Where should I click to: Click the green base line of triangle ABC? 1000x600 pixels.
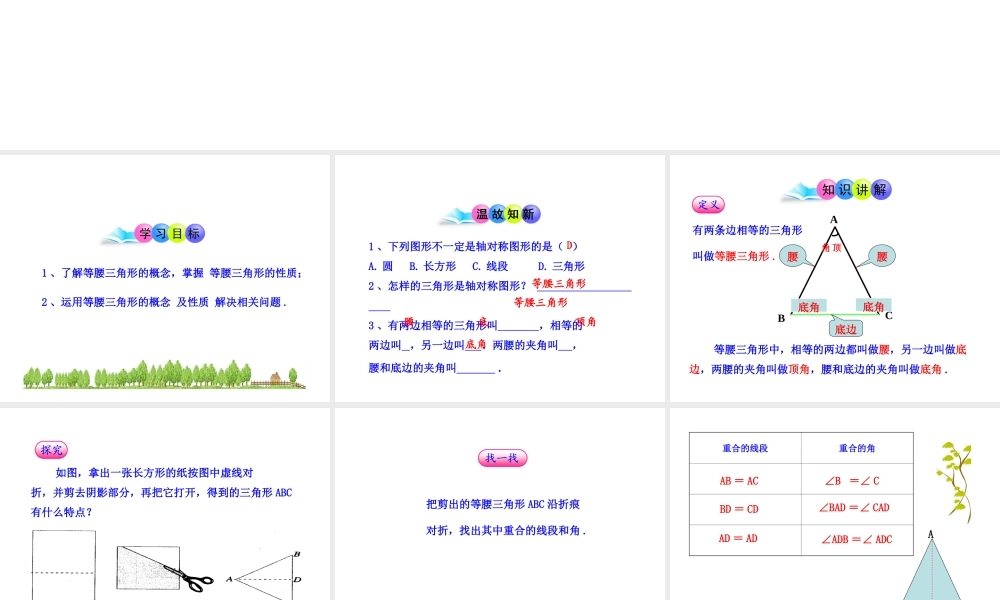point(836,314)
